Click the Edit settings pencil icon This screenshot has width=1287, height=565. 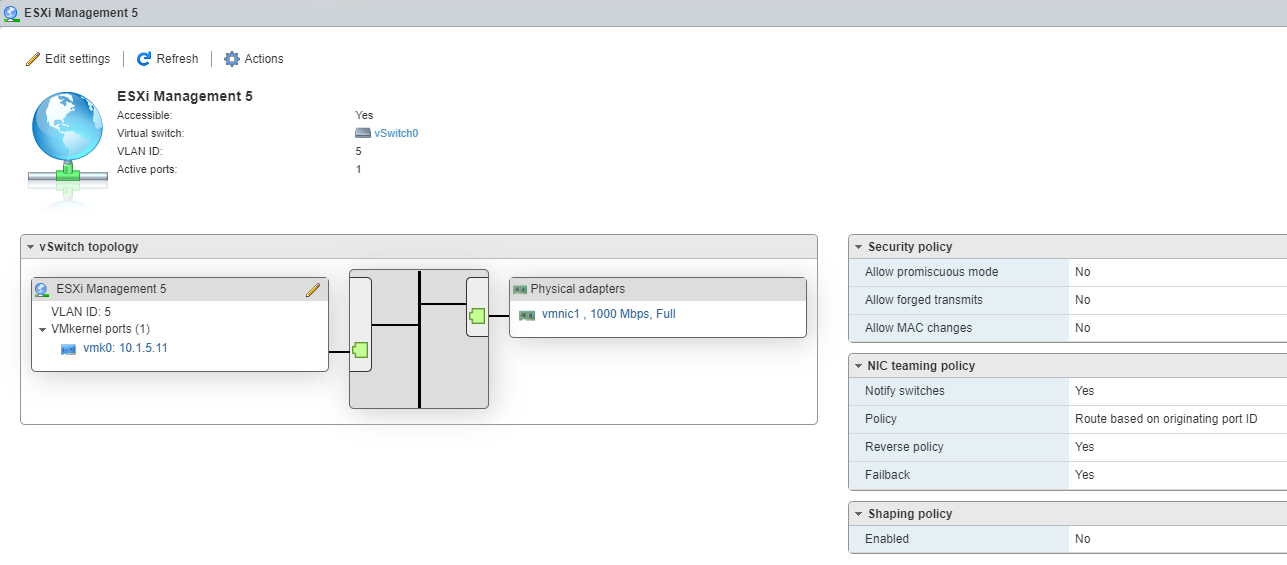(x=33, y=59)
